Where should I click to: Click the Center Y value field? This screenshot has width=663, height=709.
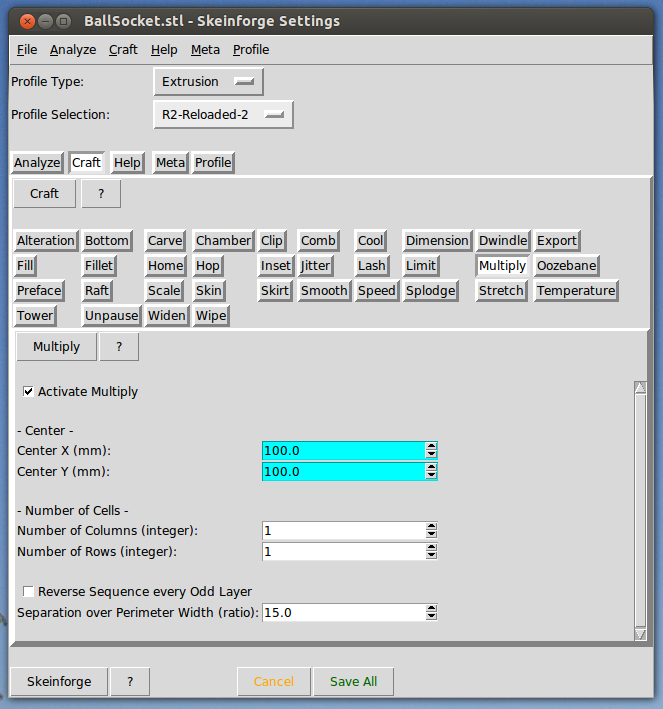click(350, 472)
